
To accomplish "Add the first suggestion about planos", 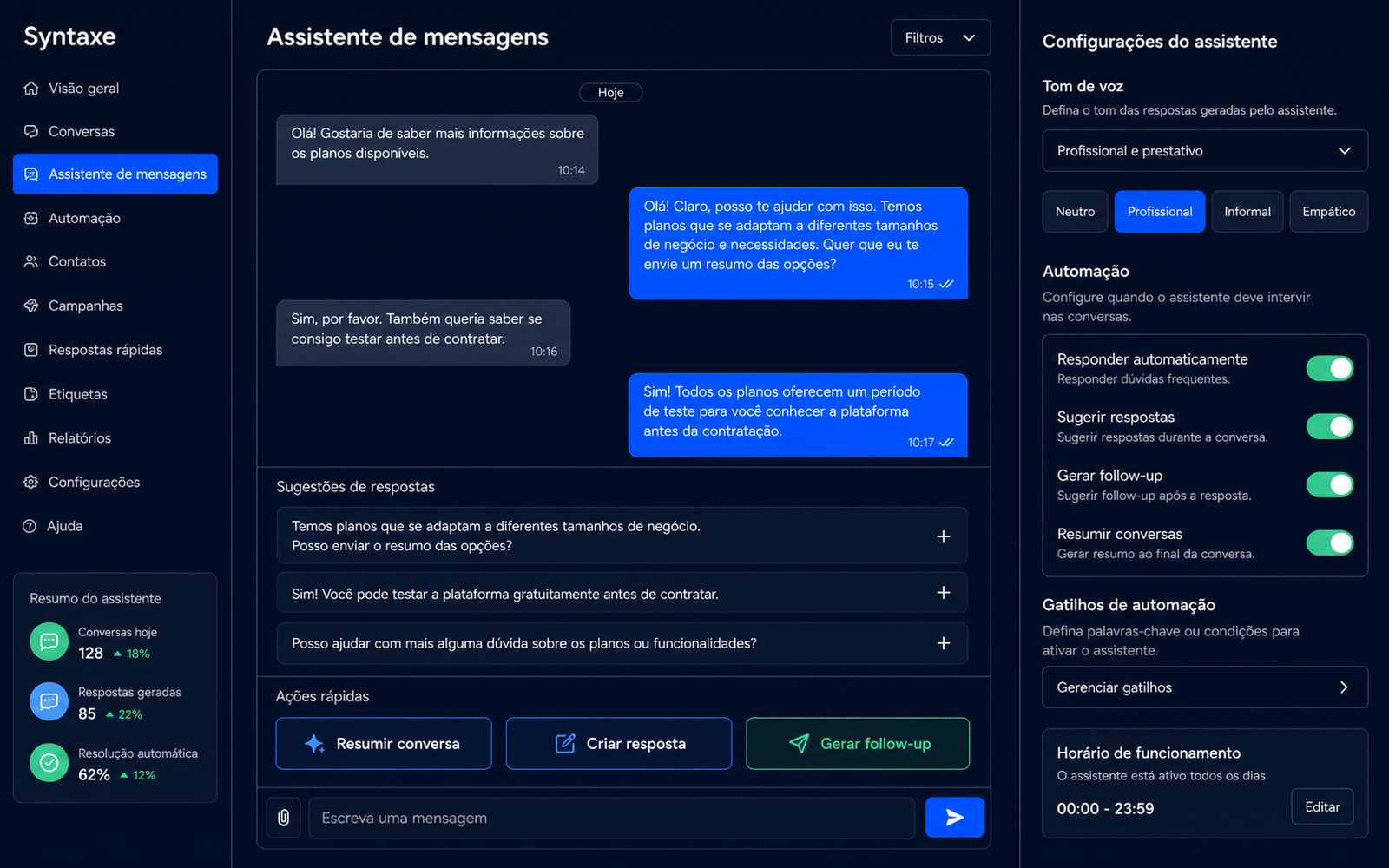I will tap(944, 536).
